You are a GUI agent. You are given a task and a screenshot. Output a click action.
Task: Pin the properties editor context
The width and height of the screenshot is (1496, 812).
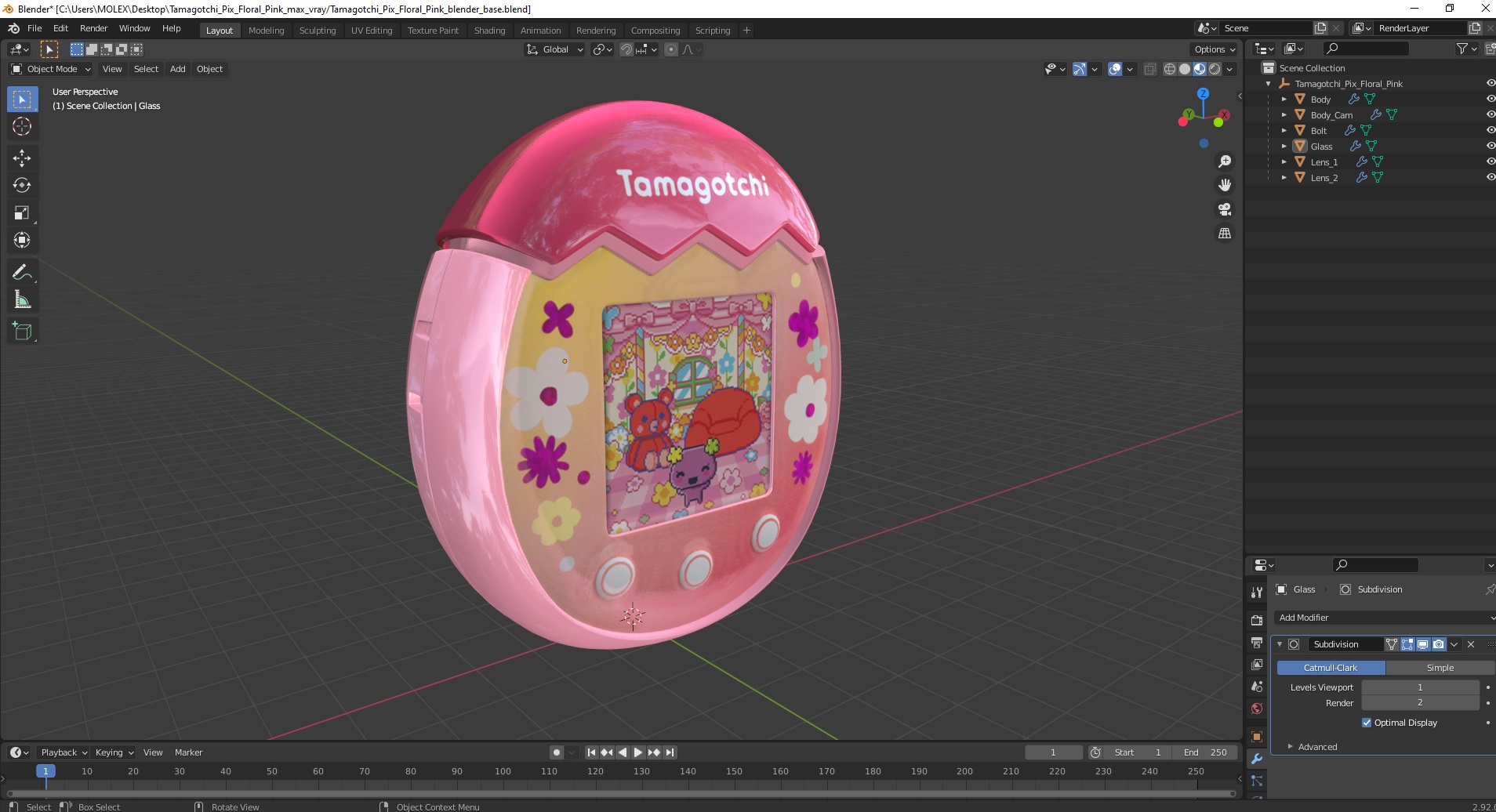tap(1490, 589)
